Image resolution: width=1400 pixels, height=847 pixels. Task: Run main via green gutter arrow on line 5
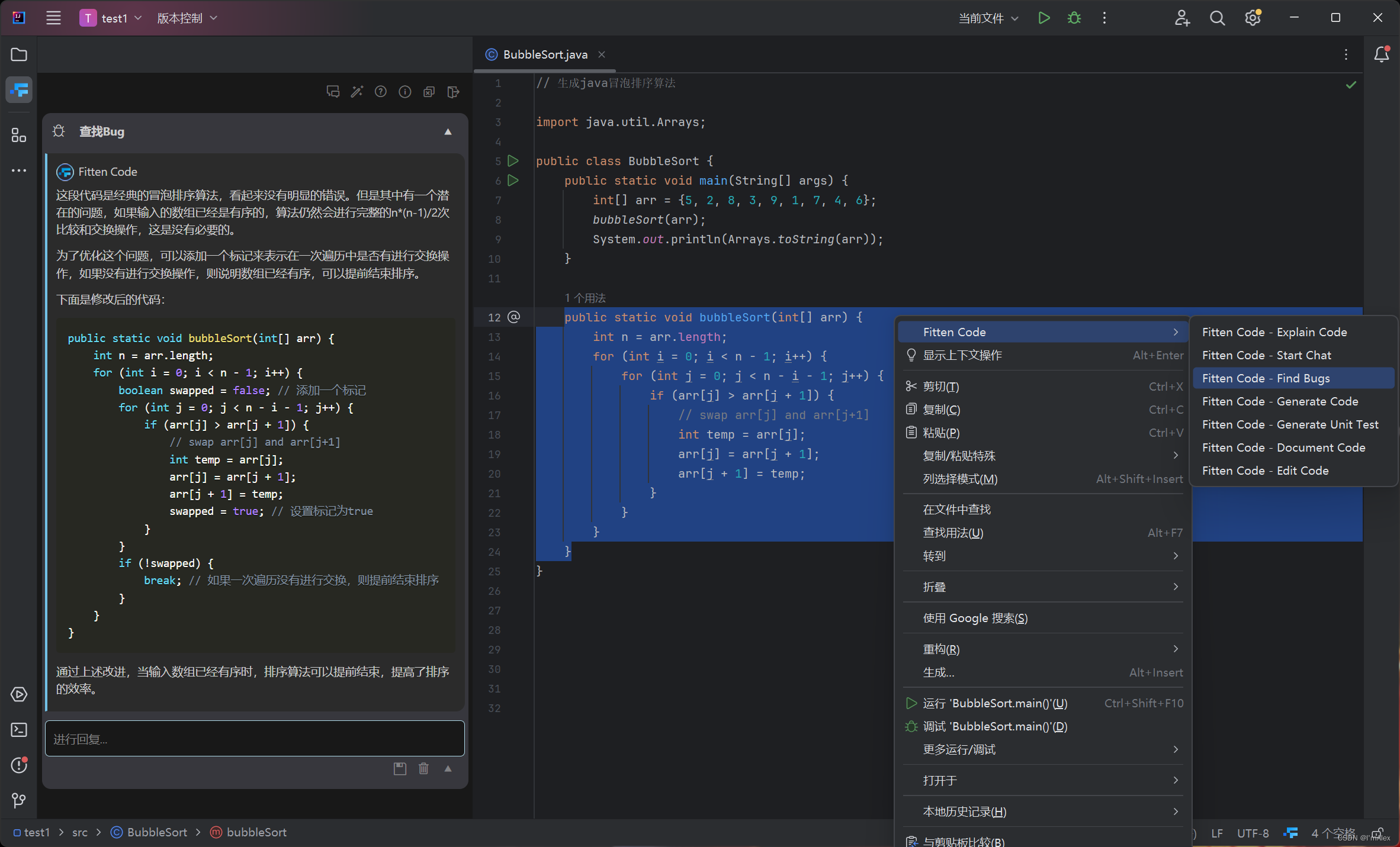(513, 160)
